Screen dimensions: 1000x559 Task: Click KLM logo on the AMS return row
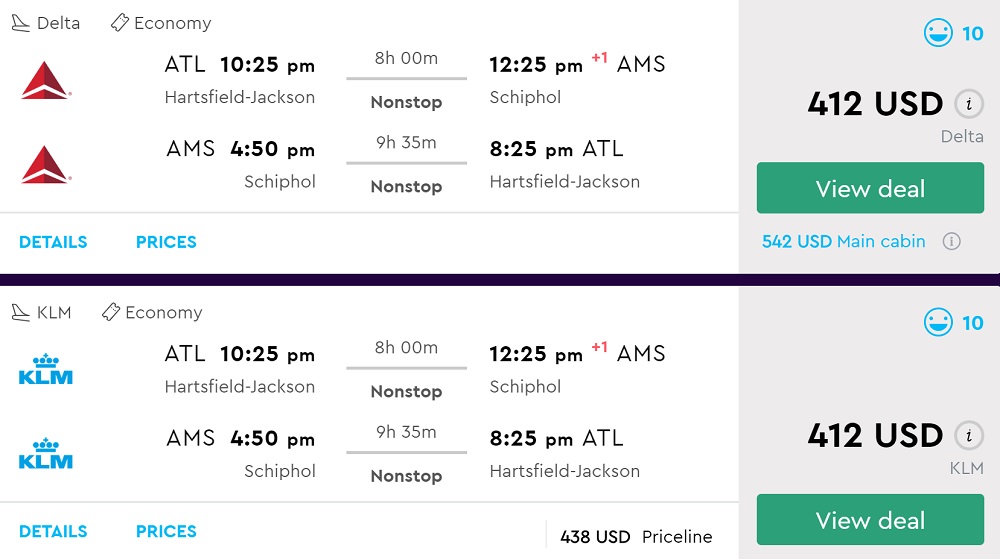click(46, 454)
